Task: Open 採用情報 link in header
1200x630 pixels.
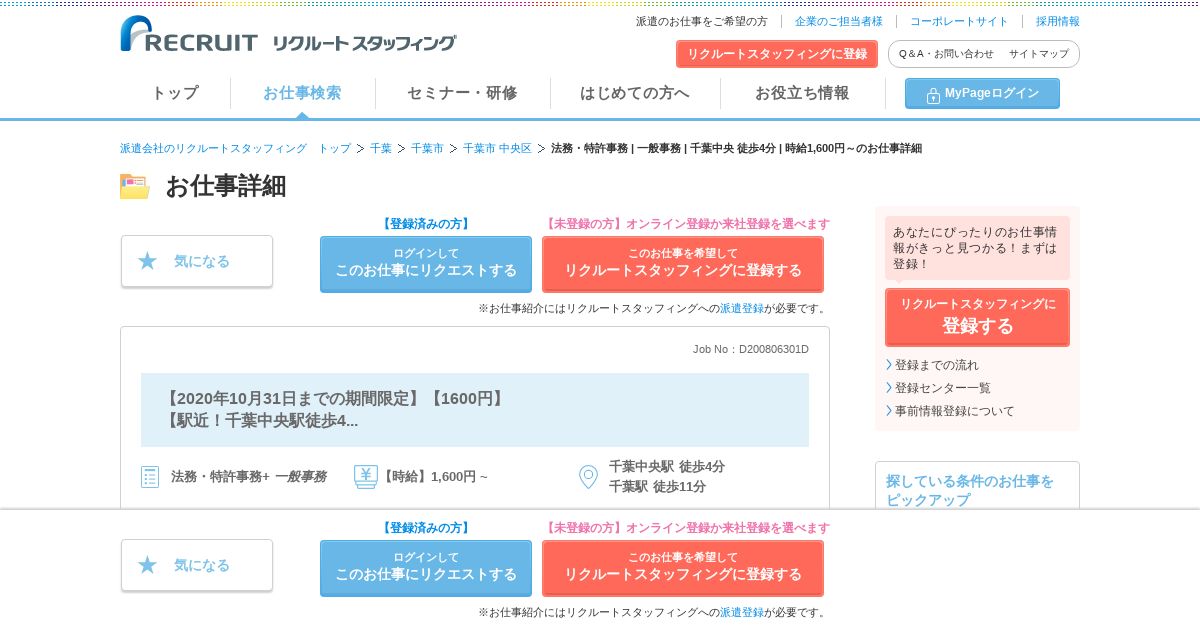Action: (1058, 21)
